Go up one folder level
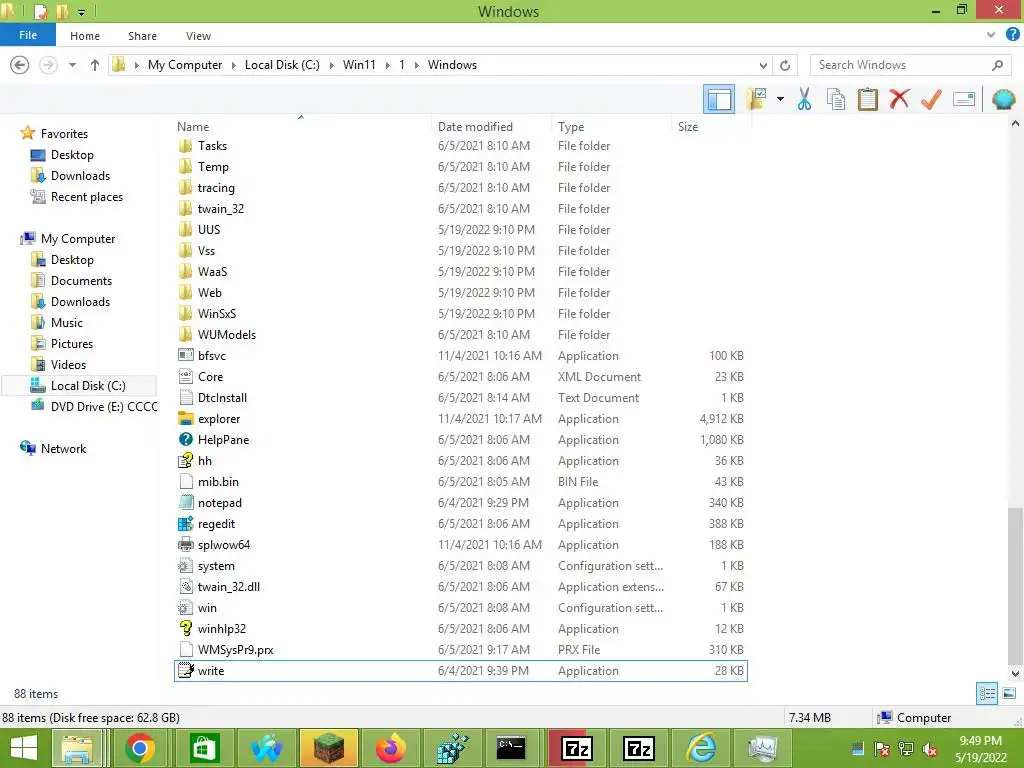Screen dimensions: 1024x768 pyautogui.click(x=95, y=65)
